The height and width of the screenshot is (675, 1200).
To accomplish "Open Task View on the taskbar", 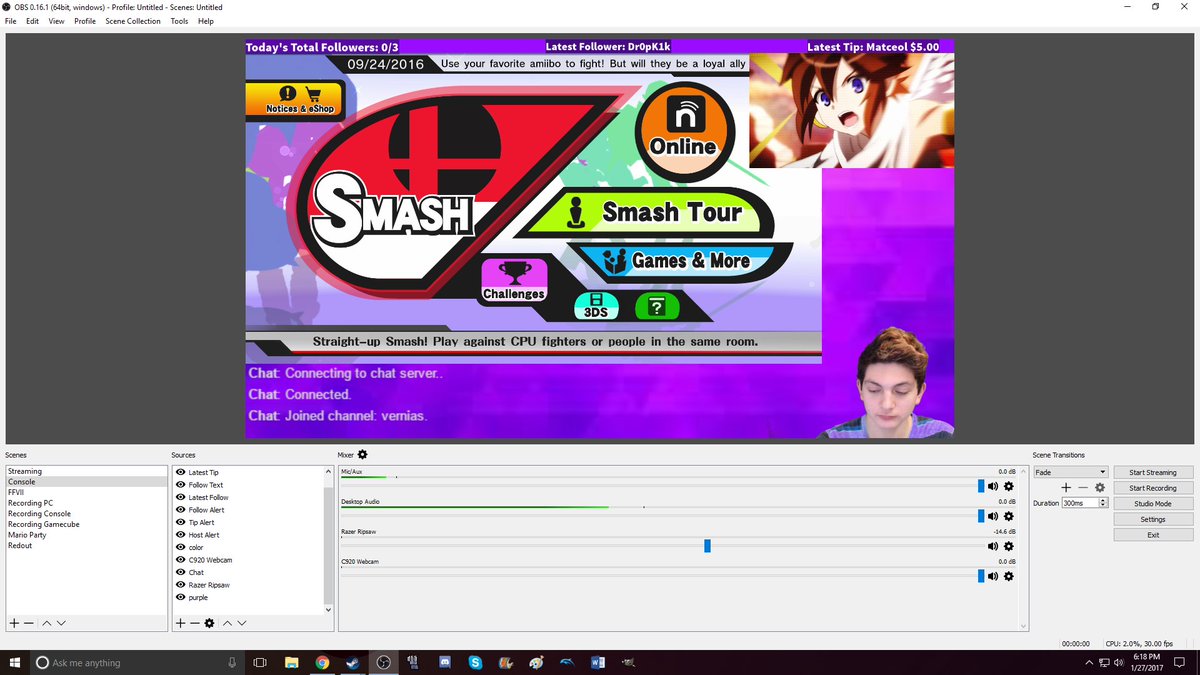I will point(260,662).
